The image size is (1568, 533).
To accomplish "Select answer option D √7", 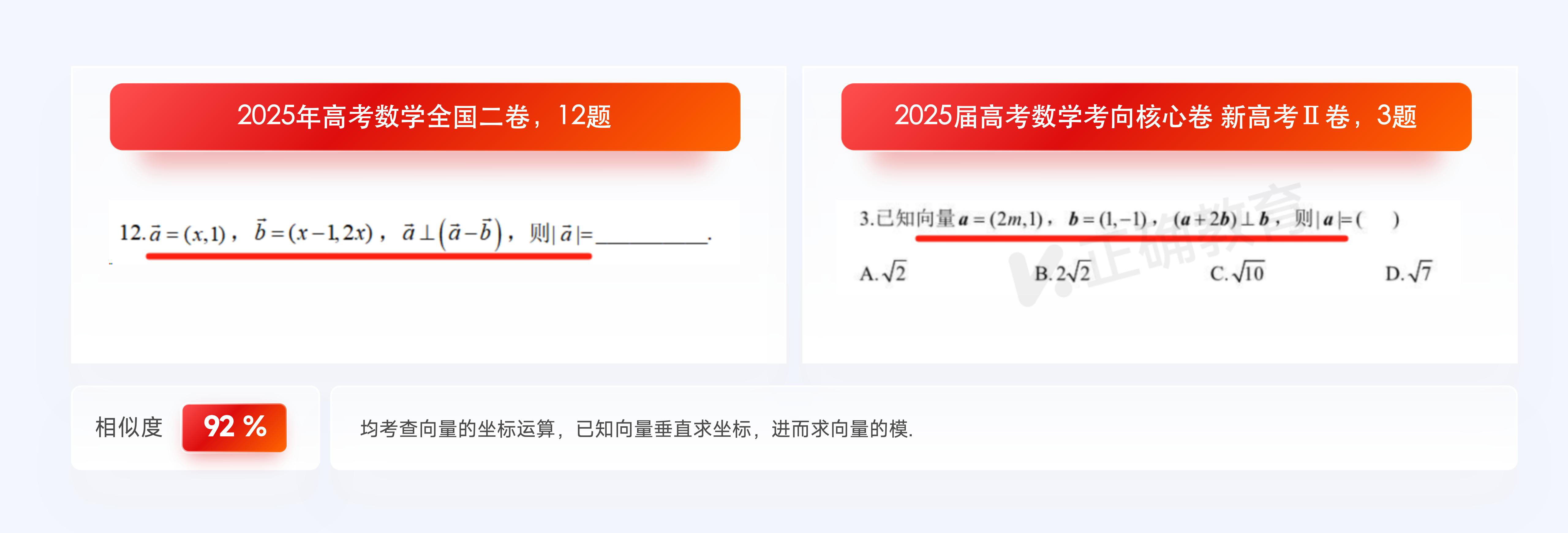I will [1408, 272].
